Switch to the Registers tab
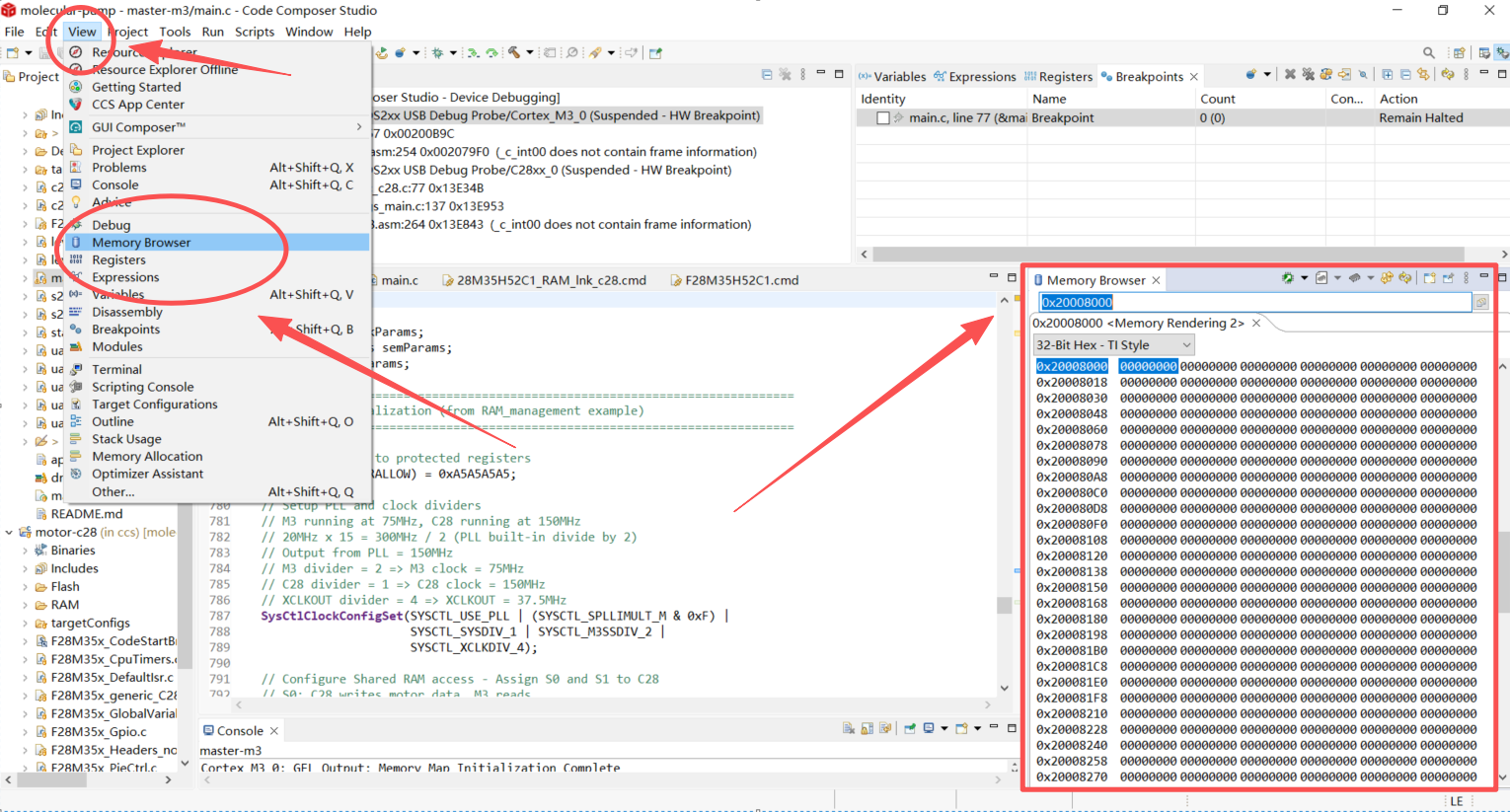The width and height of the screenshot is (1510, 812). pyautogui.click(x=1064, y=76)
